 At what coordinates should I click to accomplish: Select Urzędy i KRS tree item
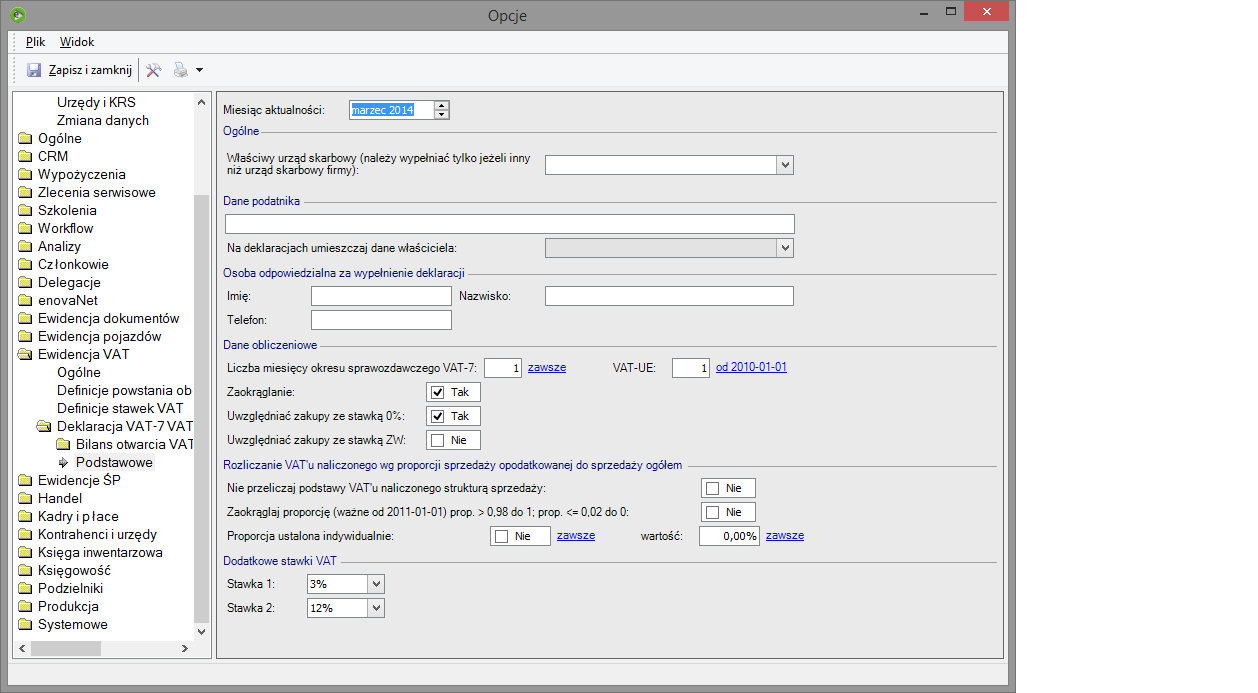tap(96, 103)
